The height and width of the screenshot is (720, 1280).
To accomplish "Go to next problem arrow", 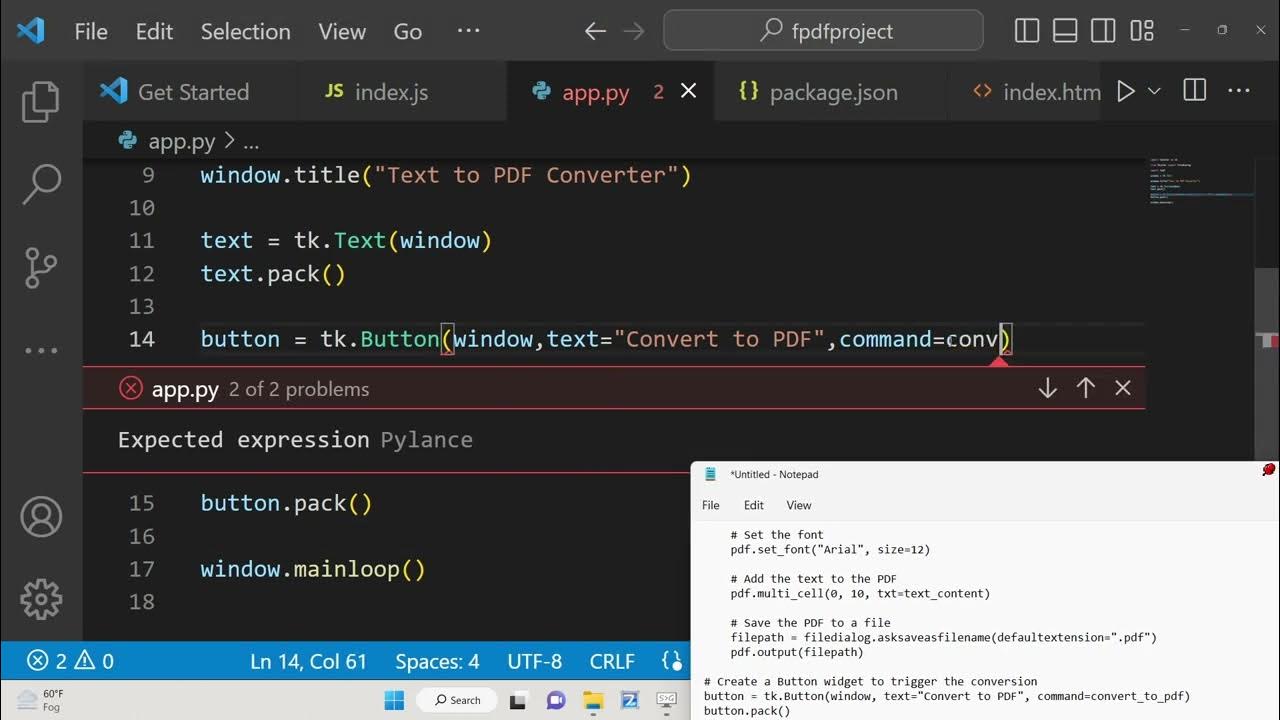I will click(1047, 388).
